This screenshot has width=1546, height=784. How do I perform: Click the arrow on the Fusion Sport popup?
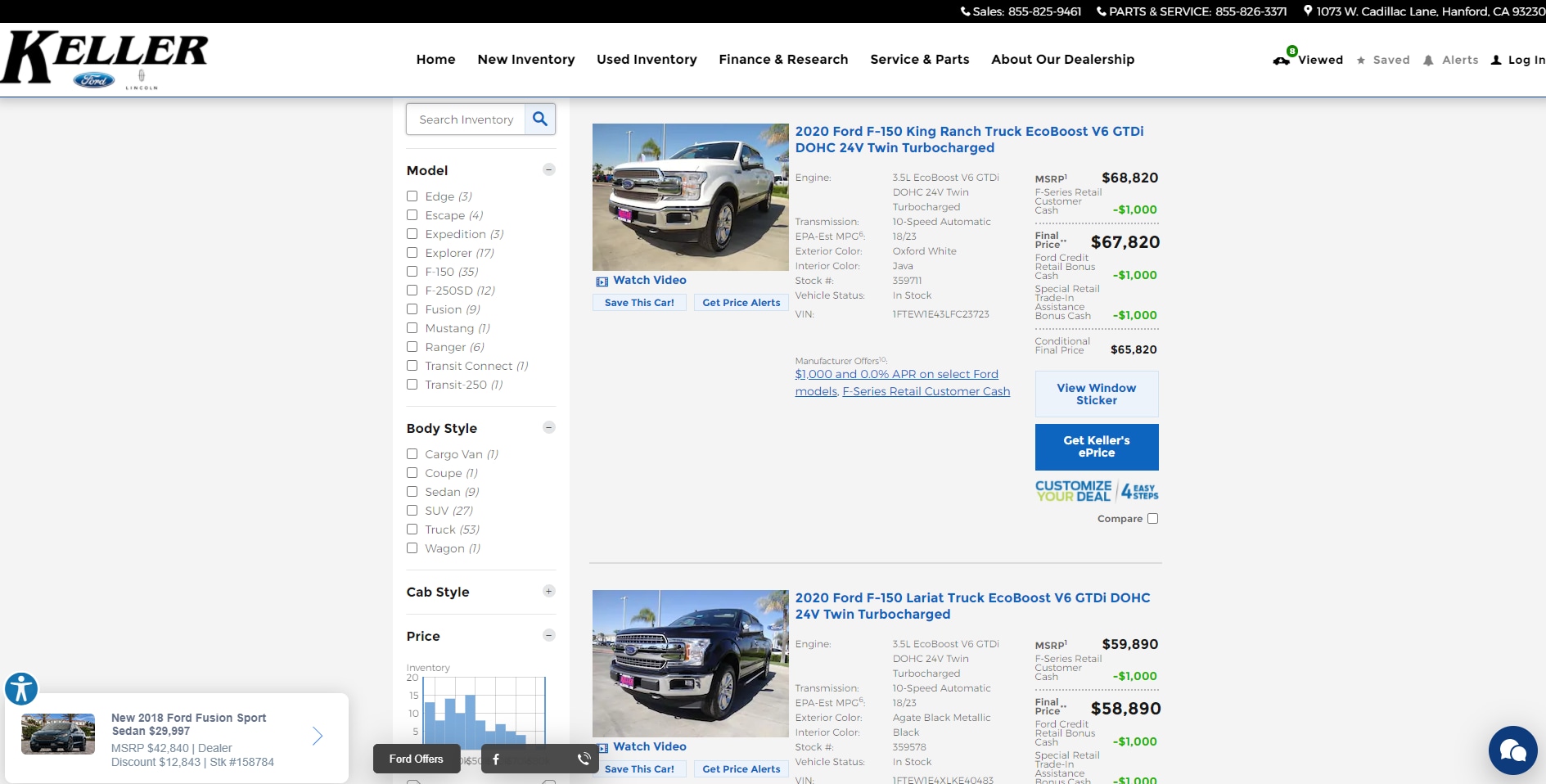click(x=318, y=736)
